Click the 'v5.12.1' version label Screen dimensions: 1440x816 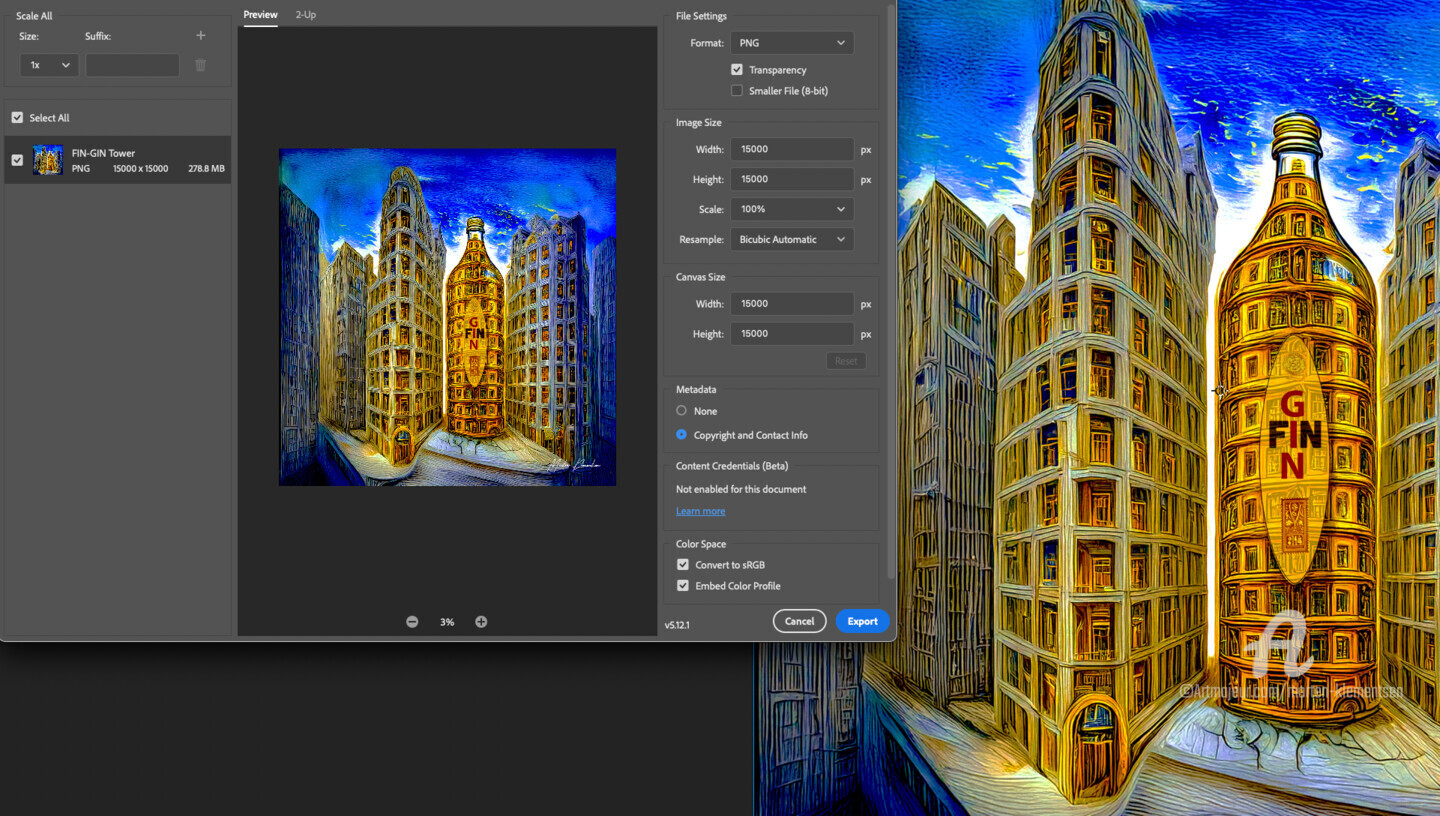pos(677,625)
